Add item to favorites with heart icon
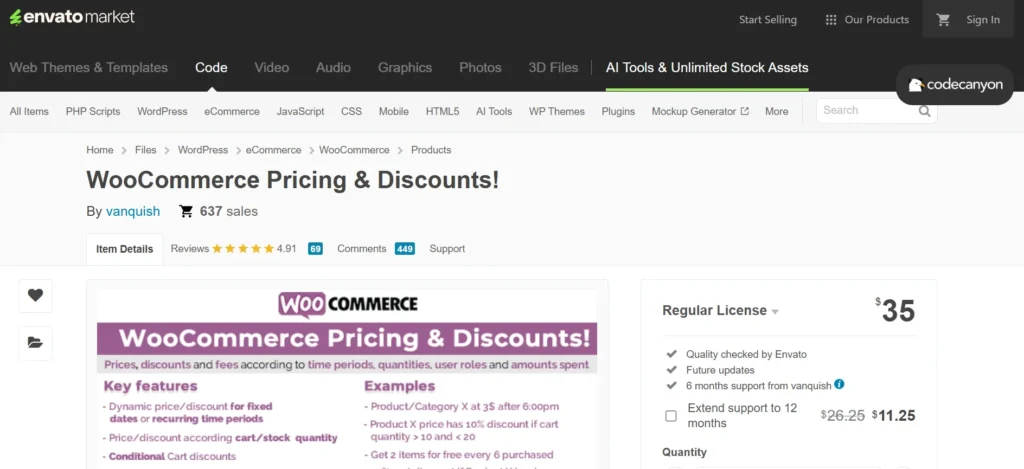 click(35, 295)
